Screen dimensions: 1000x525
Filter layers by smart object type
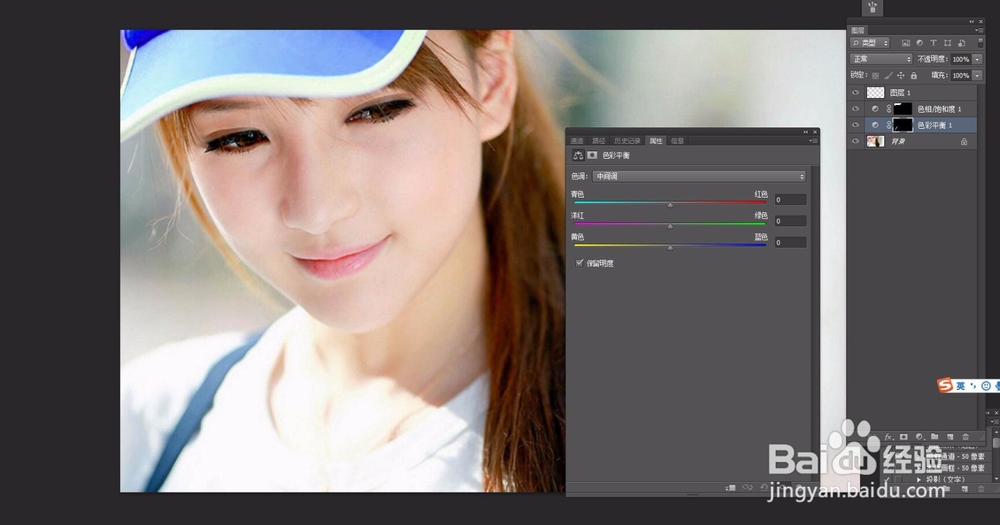click(x=961, y=43)
